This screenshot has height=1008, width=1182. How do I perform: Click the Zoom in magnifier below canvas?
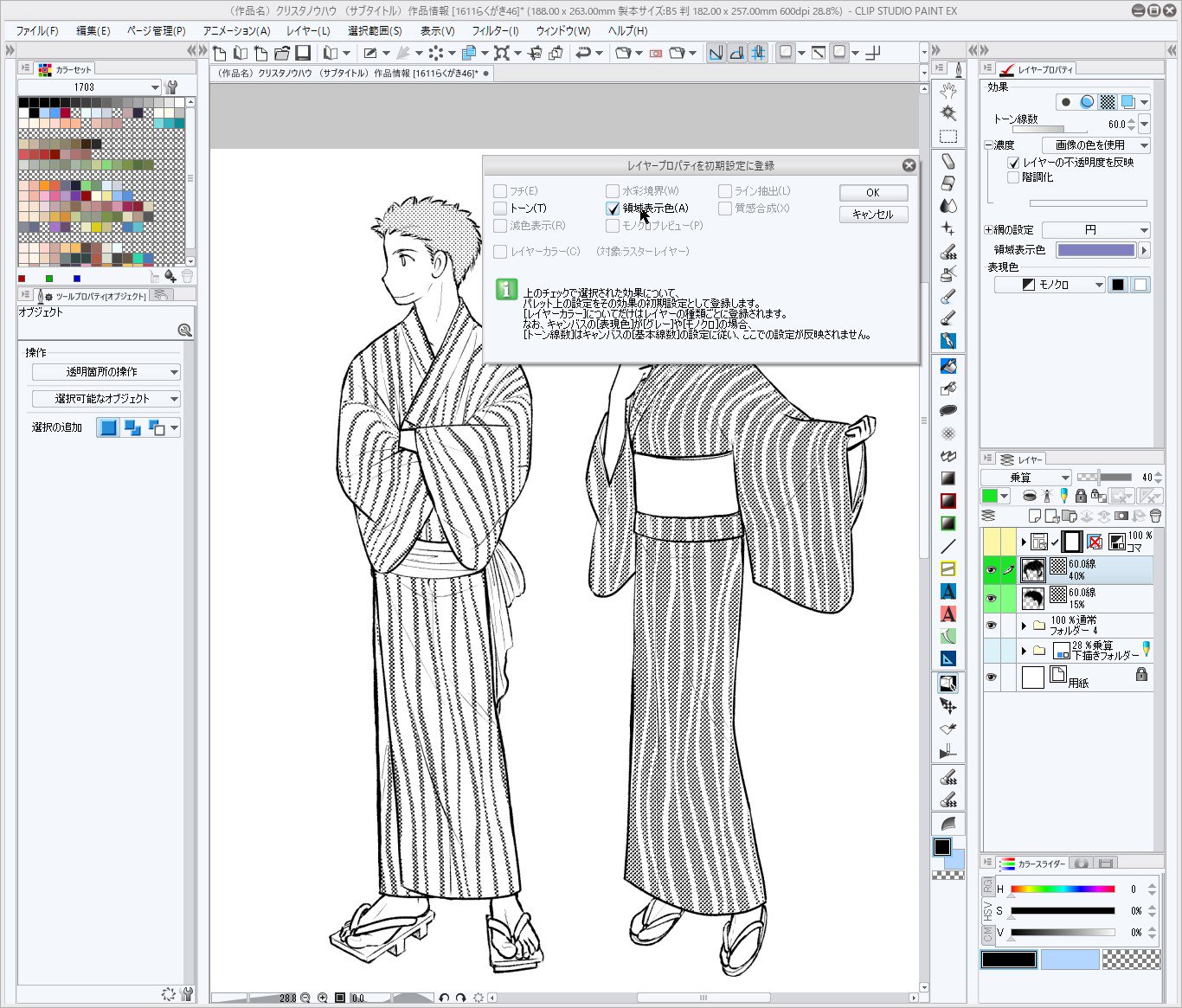click(323, 998)
